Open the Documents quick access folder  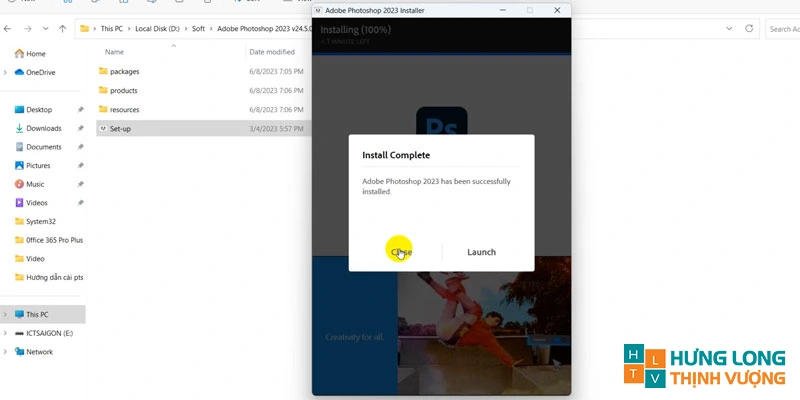pos(43,147)
